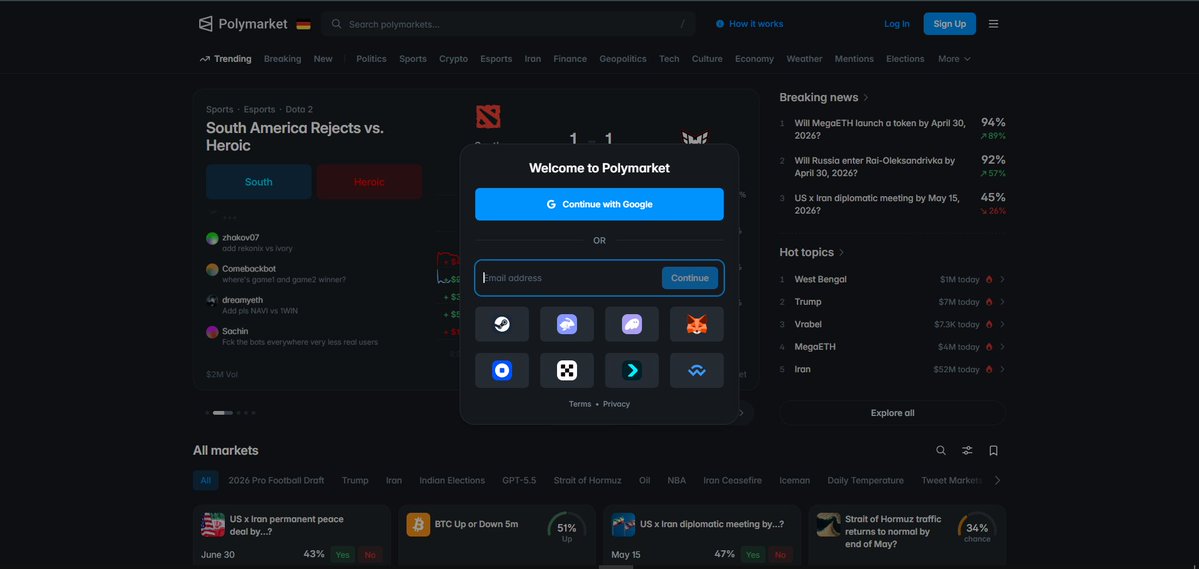Go to the Politics category
Image resolution: width=1199 pixels, height=569 pixels.
pos(371,59)
